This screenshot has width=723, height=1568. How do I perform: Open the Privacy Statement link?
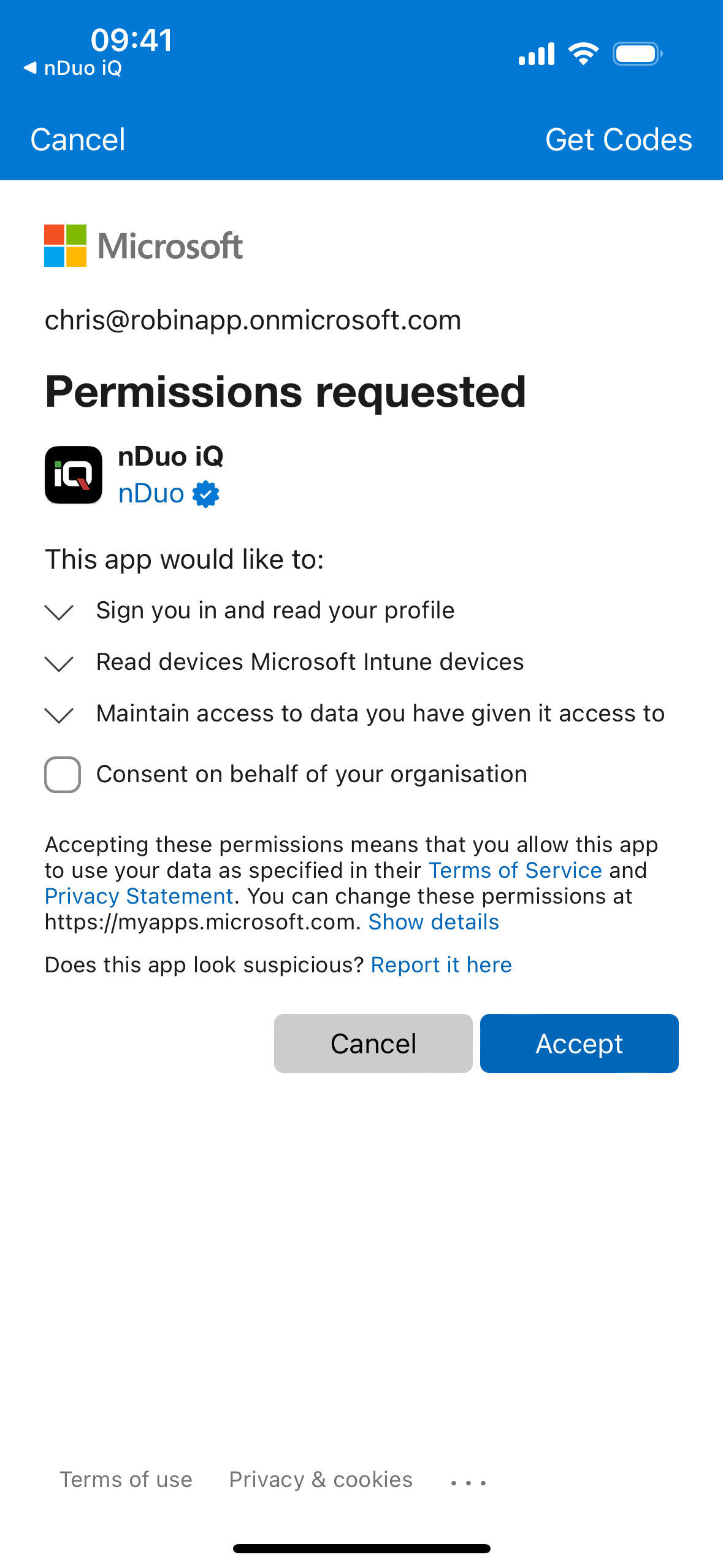(139, 896)
